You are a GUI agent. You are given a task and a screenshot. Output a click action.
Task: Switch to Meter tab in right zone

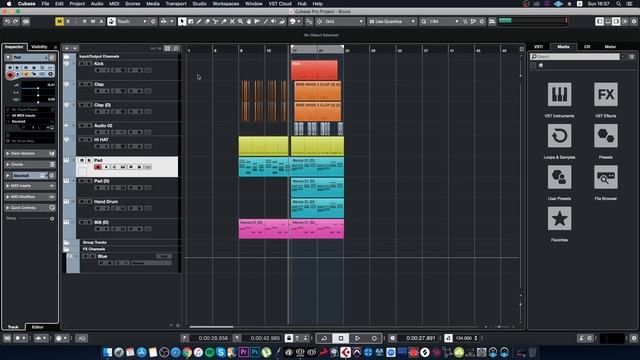(610, 47)
